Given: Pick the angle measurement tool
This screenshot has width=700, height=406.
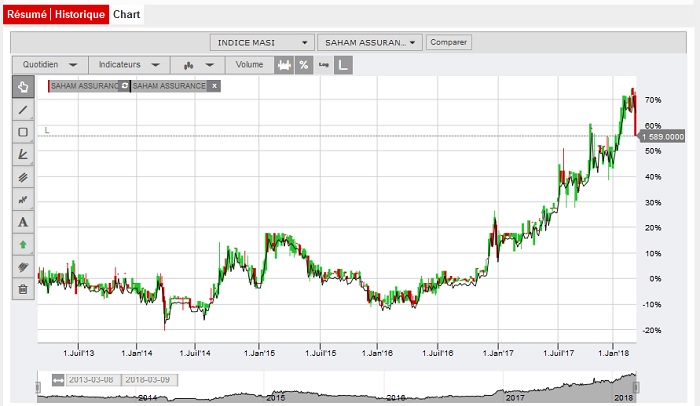Looking at the screenshot, I should (x=23, y=154).
